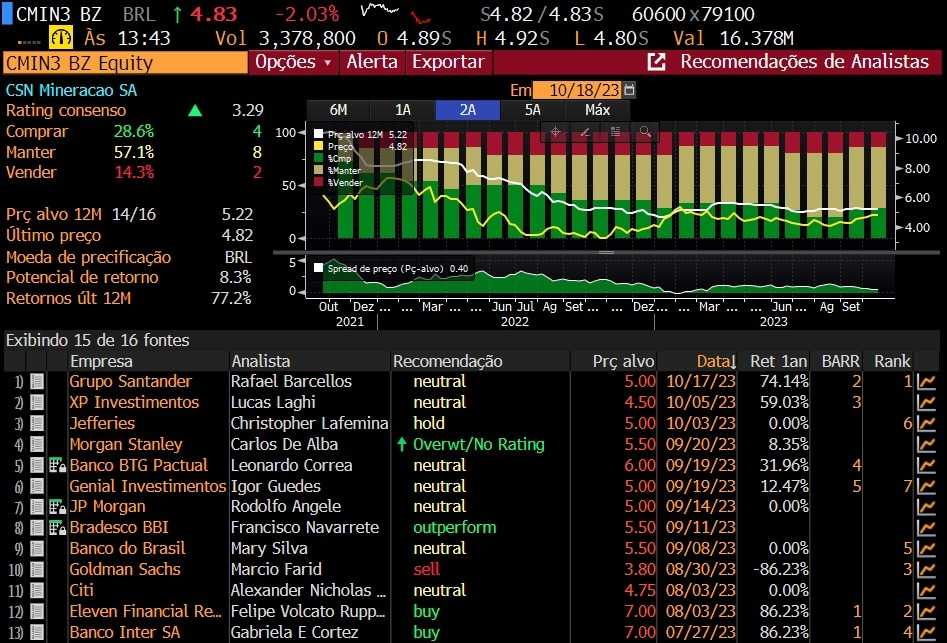
Task: Click the chart icon for the Goldman Sachs row
Action: click(x=926, y=569)
